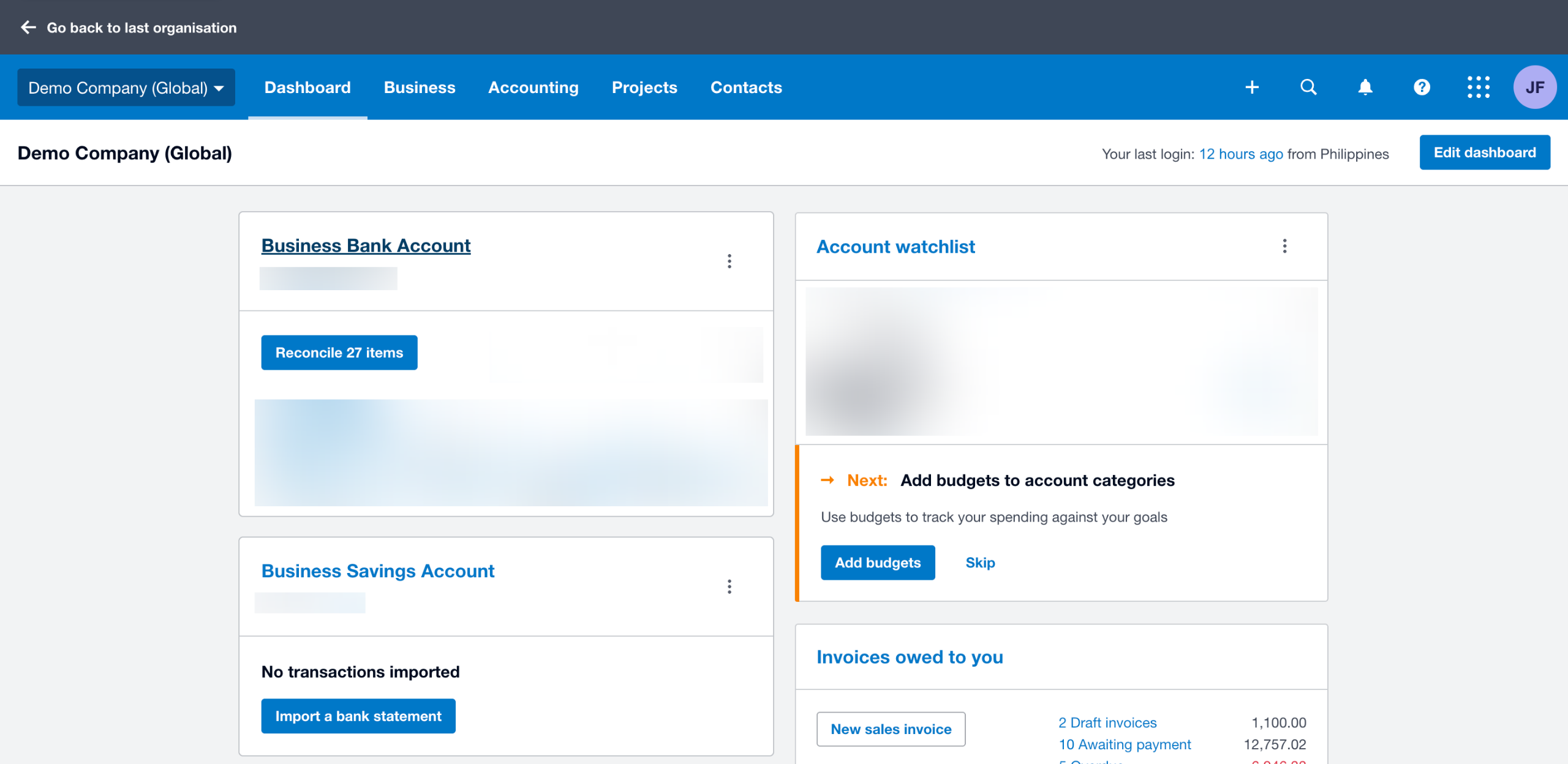Click the bank account balance chart
1568x764 pixels.
(511, 453)
